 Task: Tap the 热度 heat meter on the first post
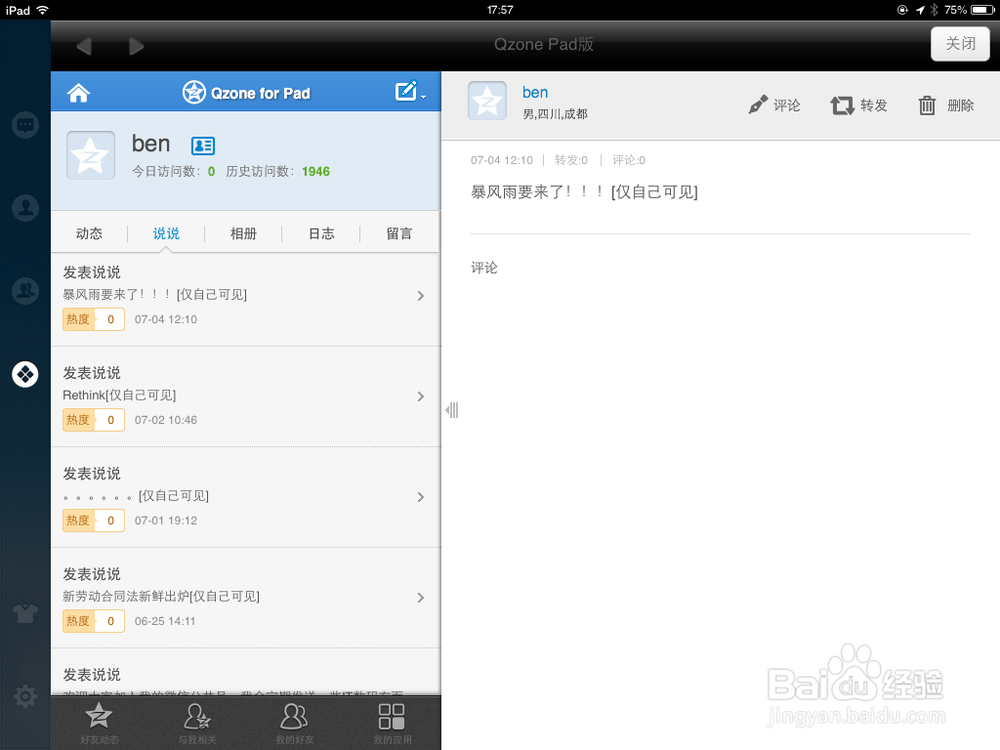[x=93, y=319]
